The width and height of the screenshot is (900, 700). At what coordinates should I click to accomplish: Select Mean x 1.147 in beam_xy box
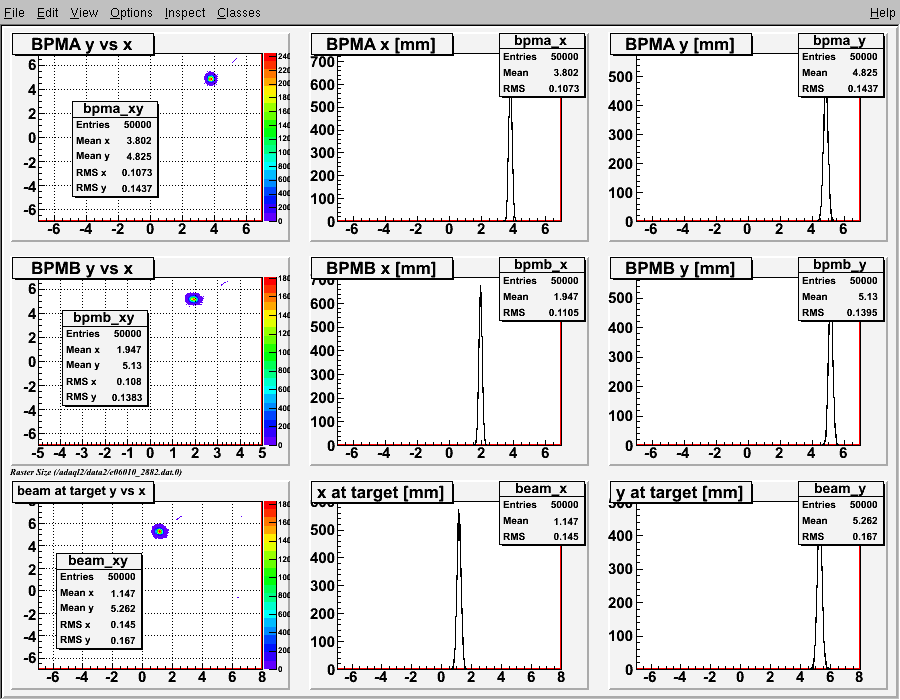tap(98, 593)
